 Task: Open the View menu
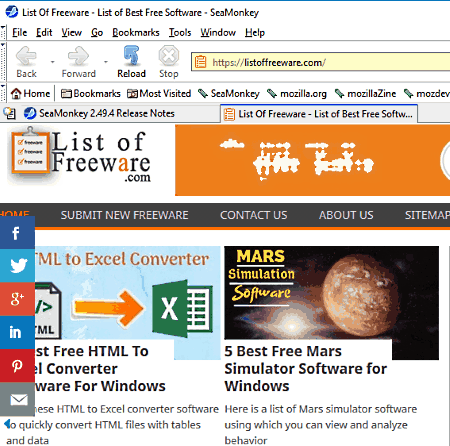[x=71, y=32]
